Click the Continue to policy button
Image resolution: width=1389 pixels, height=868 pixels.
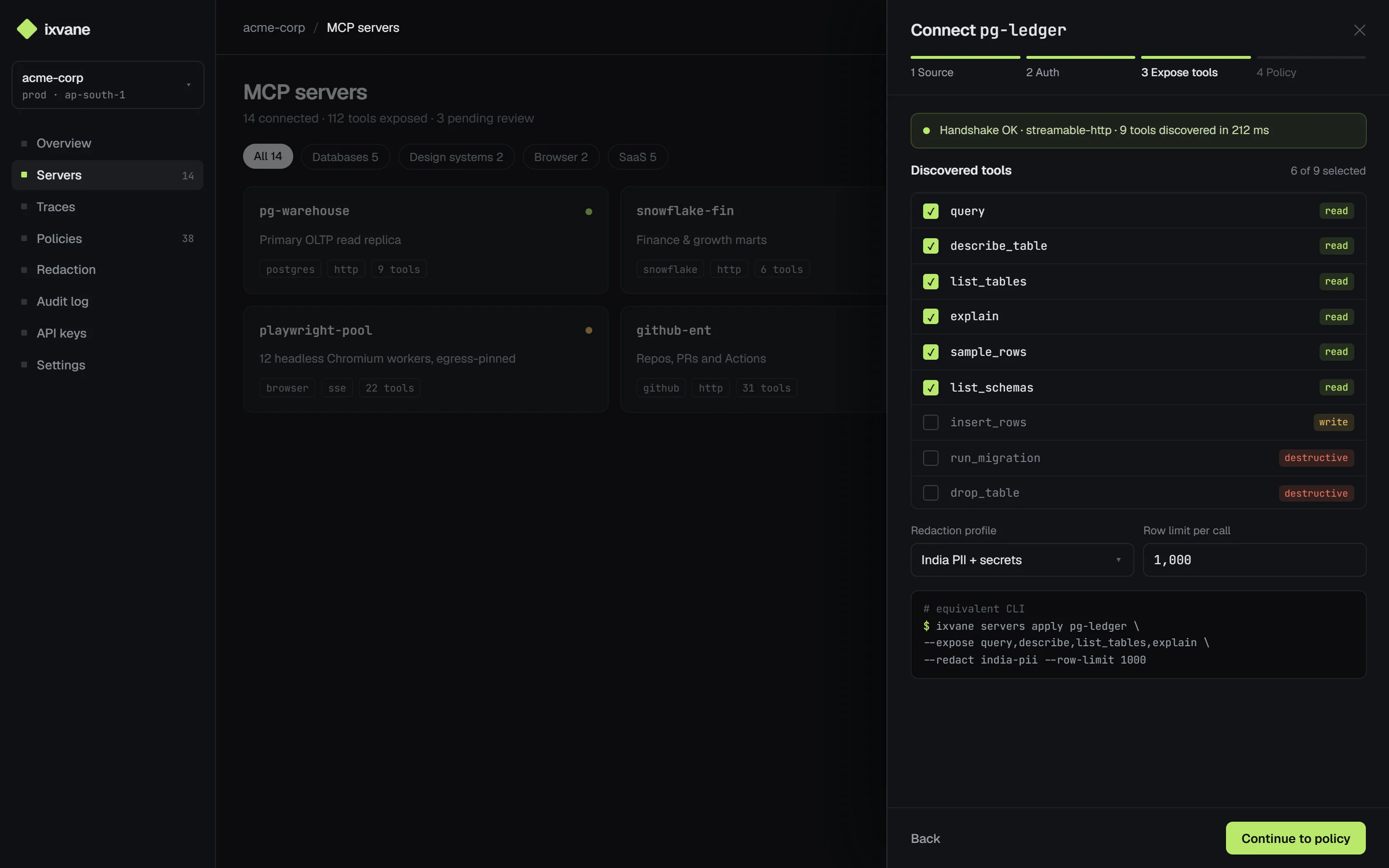tap(1295, 838)
